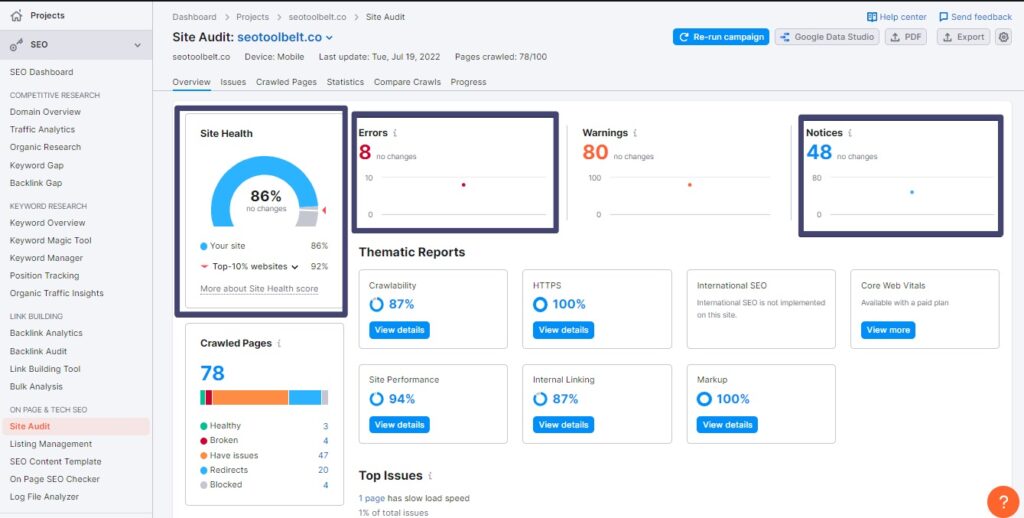Click the Errors info icon
The height and width of the screenshot is (518, 1024).
tap(394, 133)
